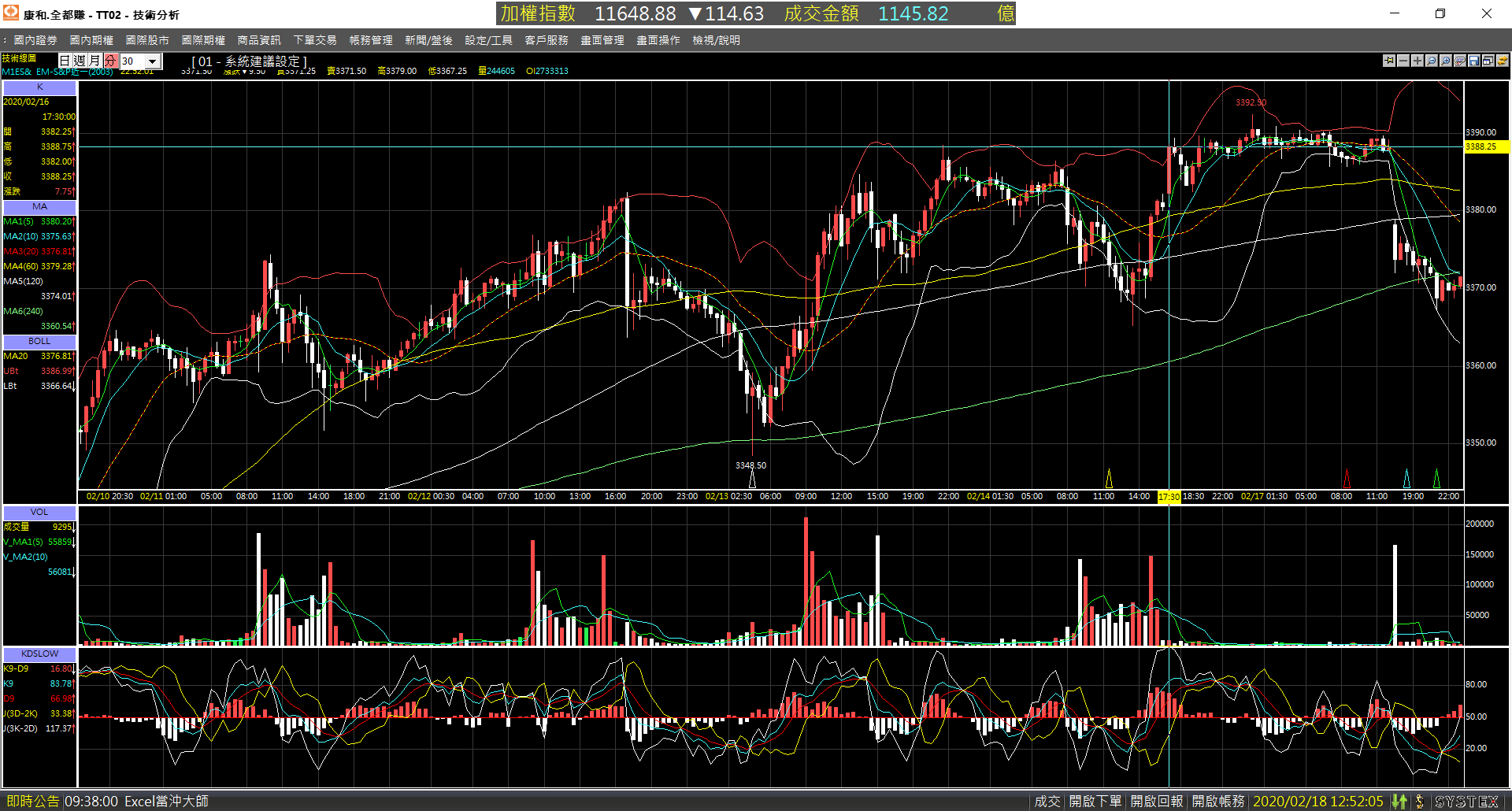
Task: Switch to monthly (月) chart period
Action: coord(94,61)
